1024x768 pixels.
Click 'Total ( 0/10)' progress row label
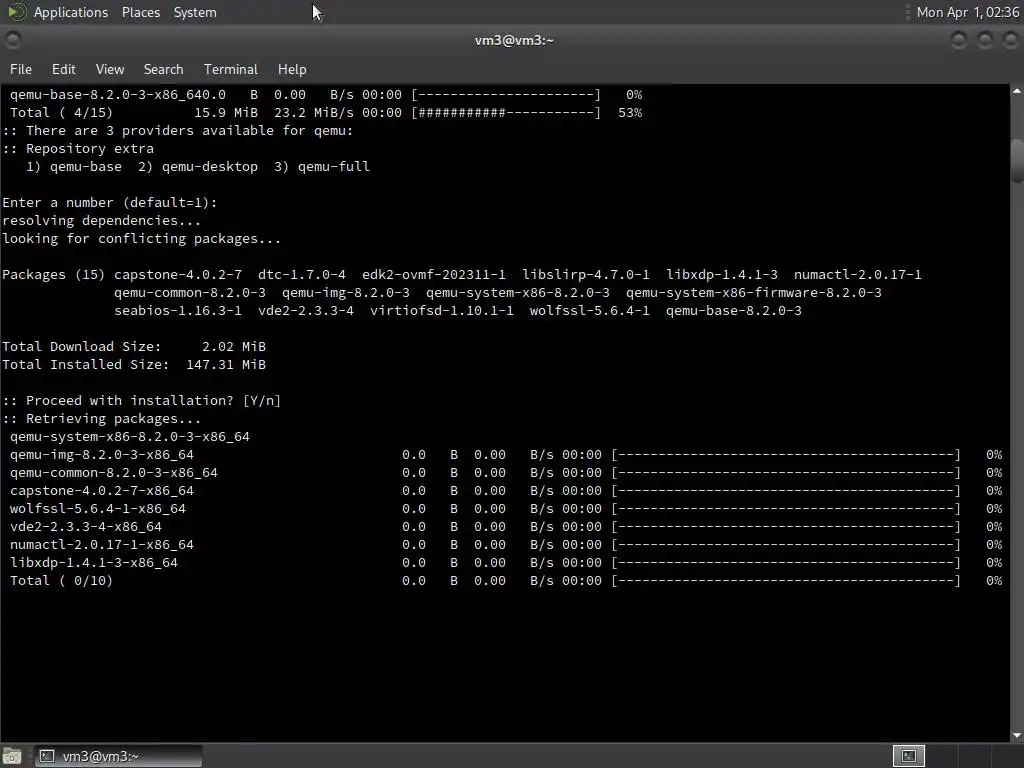[61, 581]
